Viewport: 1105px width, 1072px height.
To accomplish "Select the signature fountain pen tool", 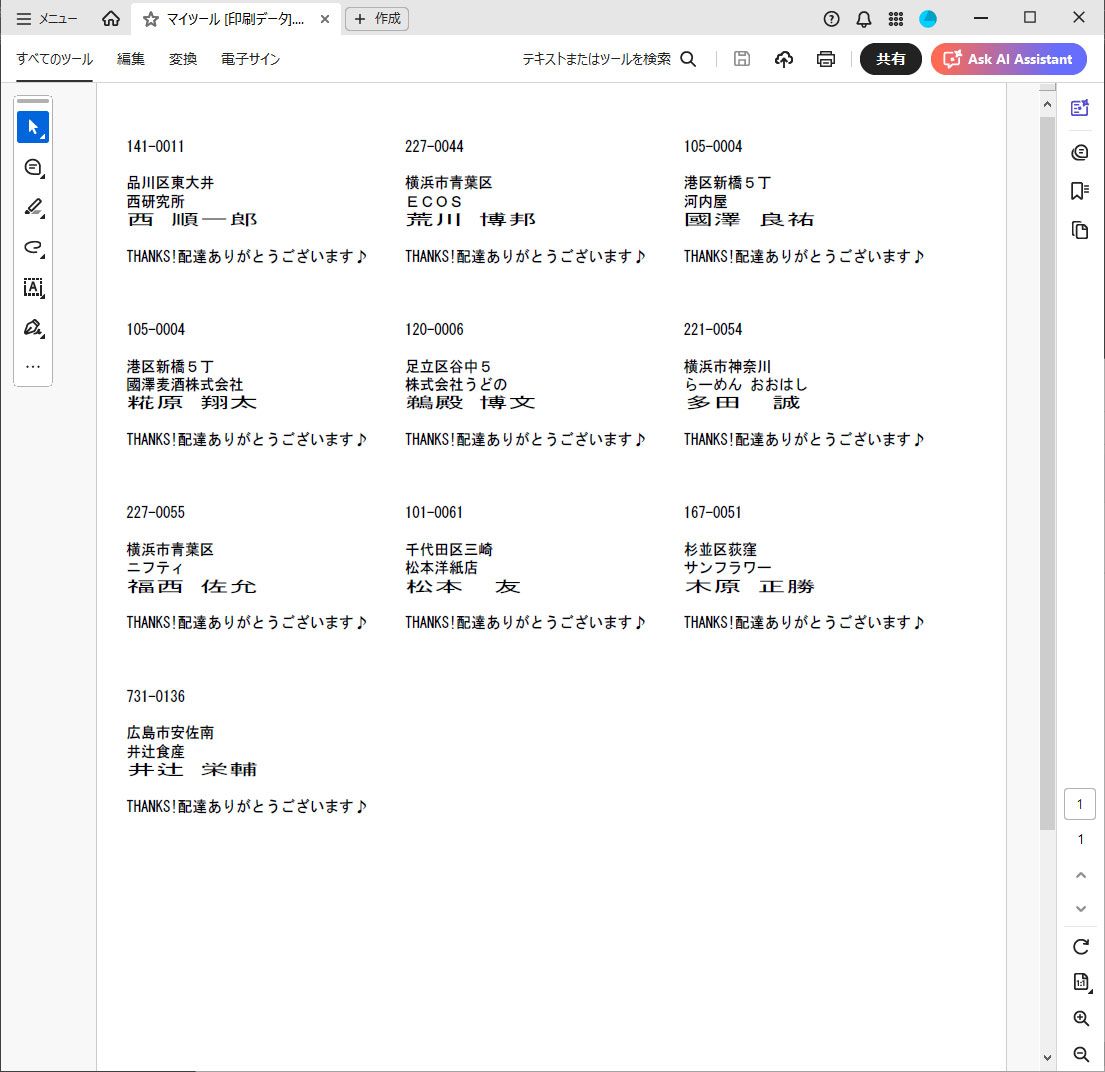I will coord(33,328).
